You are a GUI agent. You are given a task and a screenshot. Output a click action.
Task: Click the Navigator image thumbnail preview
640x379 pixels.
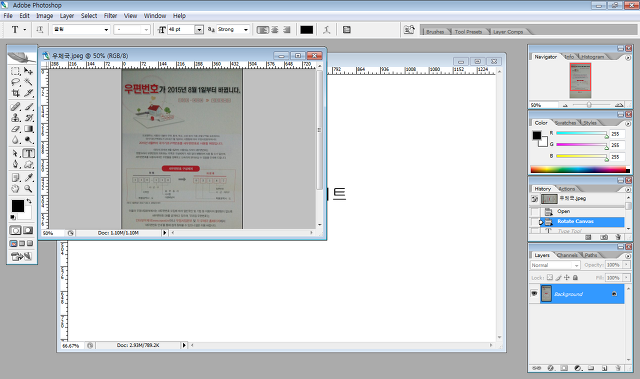(x=580, y=80)
